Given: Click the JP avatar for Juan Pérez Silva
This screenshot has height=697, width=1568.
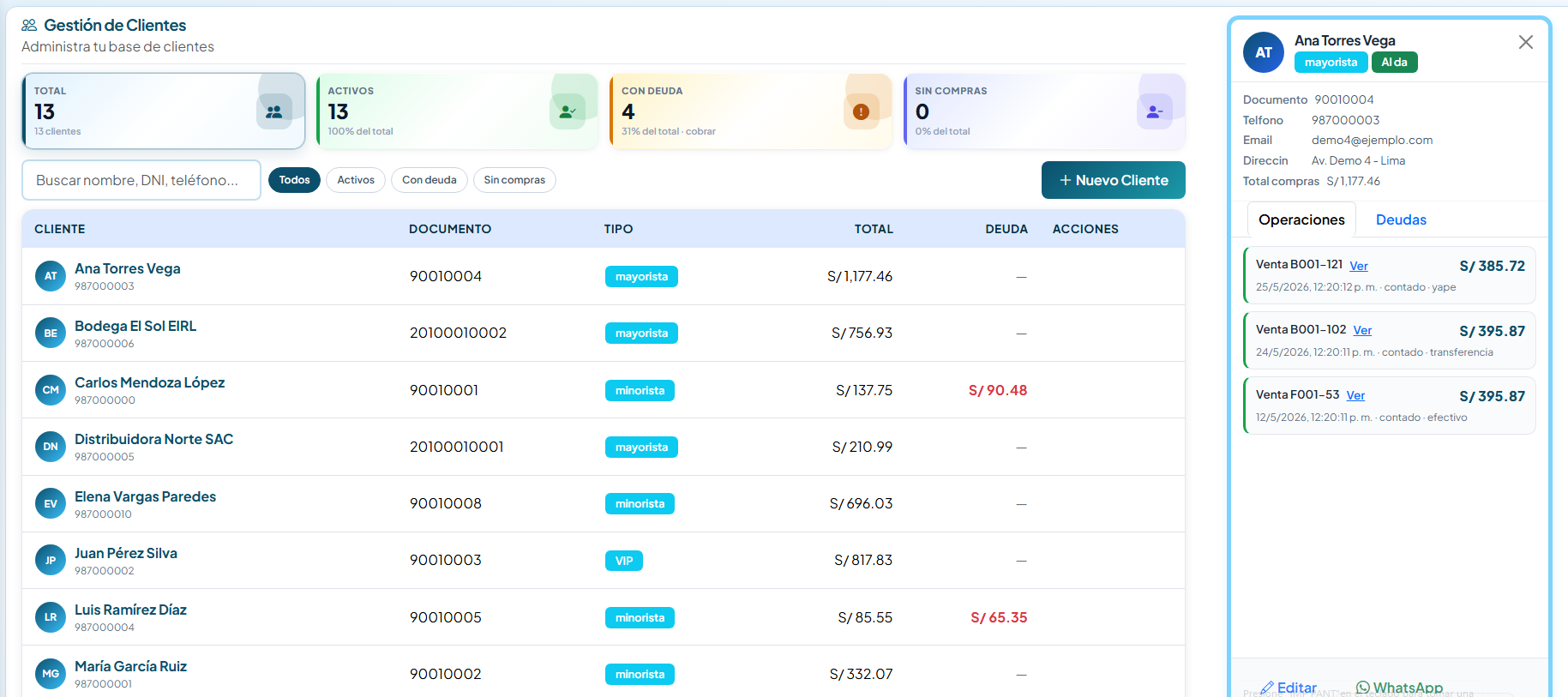Looking at the screenshot, I should (51, 560).
